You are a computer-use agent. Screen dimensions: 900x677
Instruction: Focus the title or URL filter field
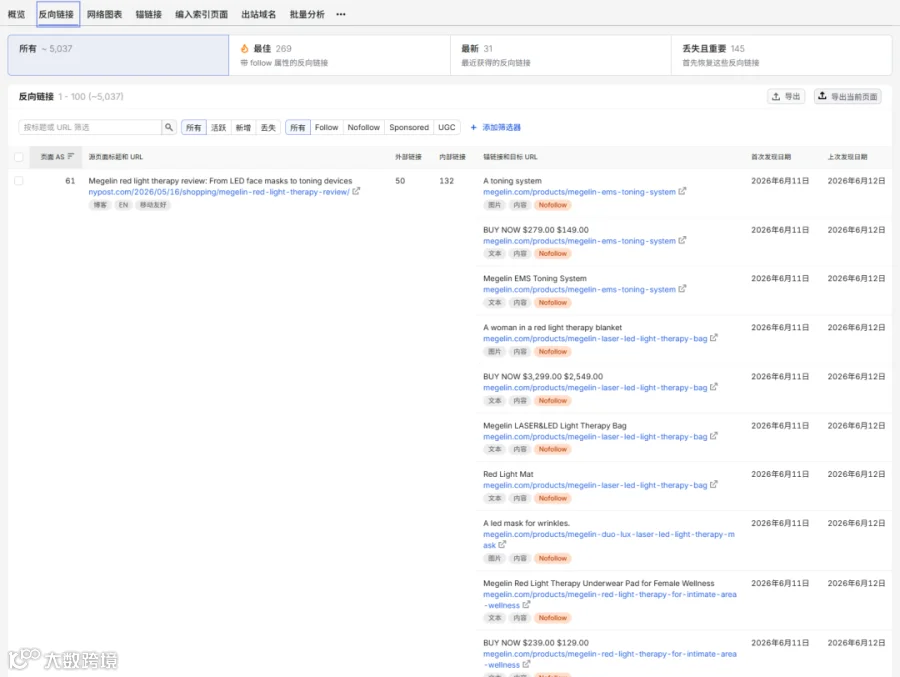point(90,127)
